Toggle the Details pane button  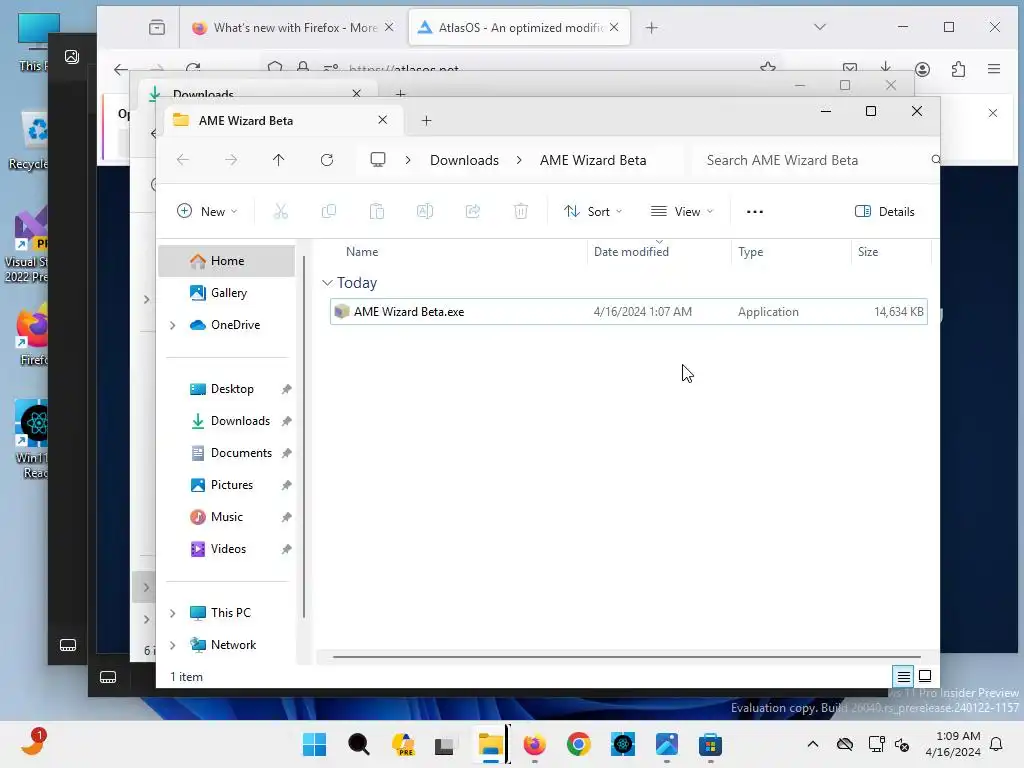click(x=885, y=211)
